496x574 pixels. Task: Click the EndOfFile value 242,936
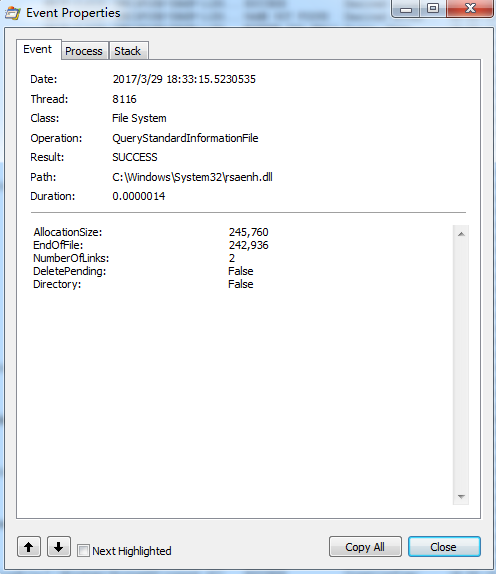point(249,245)
